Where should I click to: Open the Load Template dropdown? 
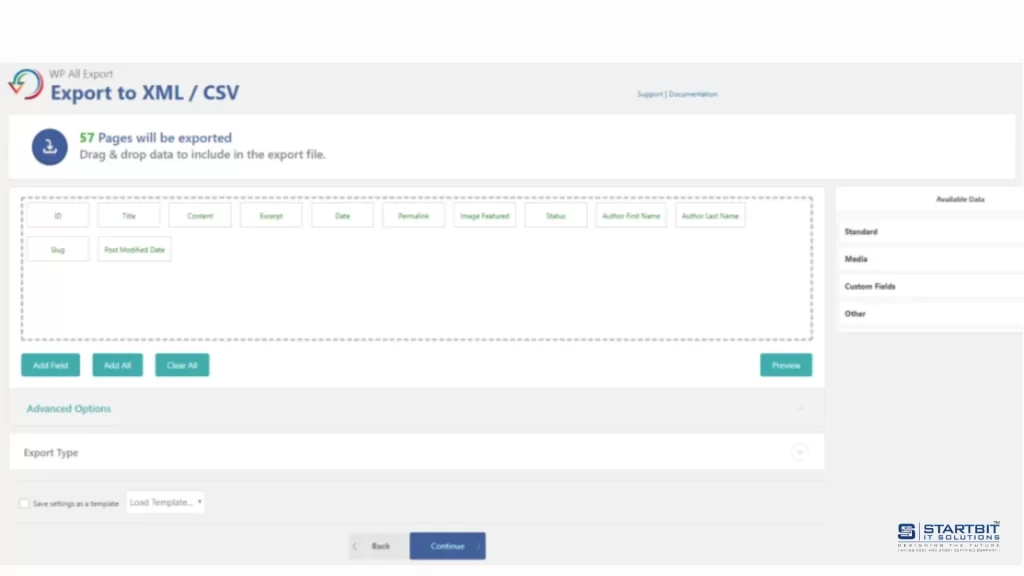click(165, 502)
